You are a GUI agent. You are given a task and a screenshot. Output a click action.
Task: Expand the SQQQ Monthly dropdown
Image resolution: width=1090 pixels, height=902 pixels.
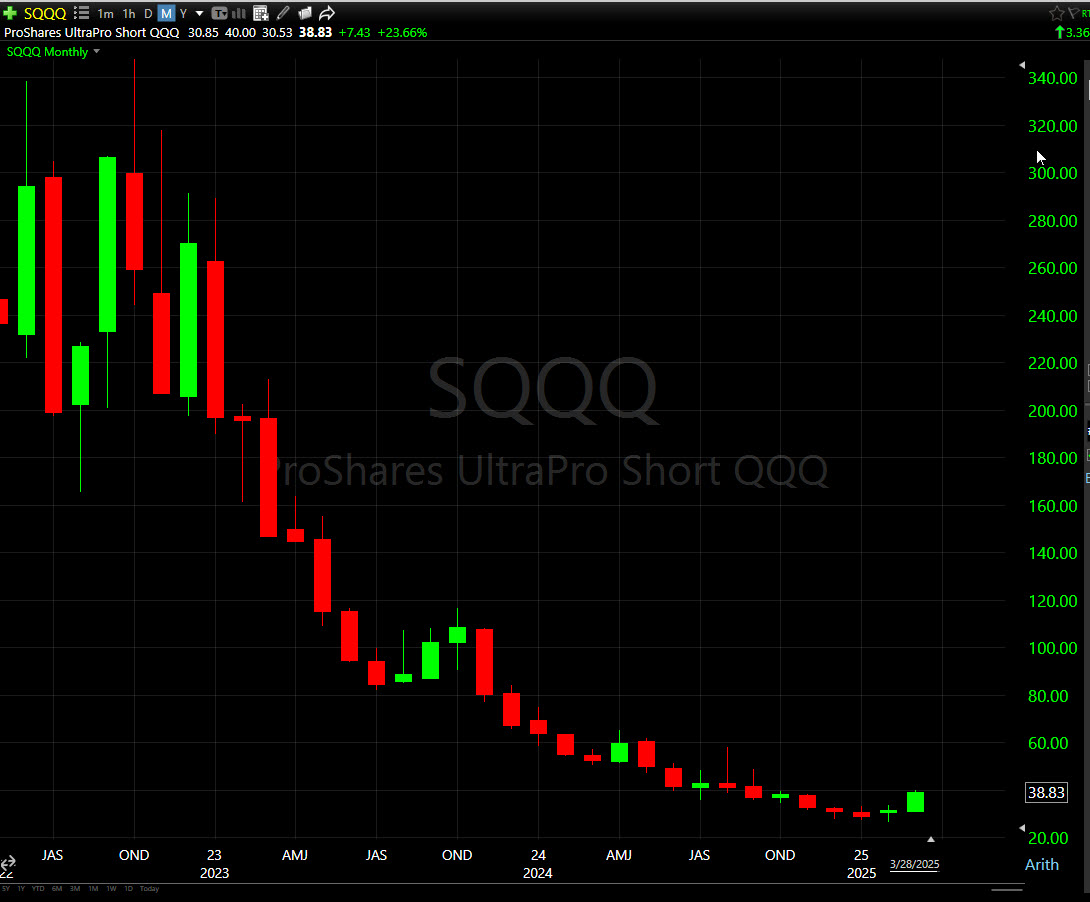[x=97, y=52]
